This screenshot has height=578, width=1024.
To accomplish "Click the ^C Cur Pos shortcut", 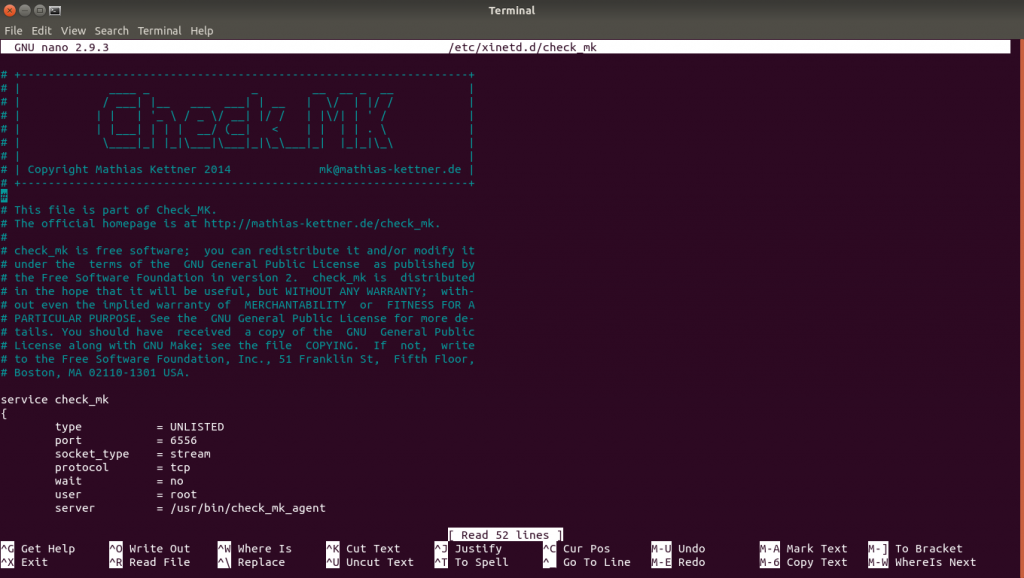I will click(577, 549).
